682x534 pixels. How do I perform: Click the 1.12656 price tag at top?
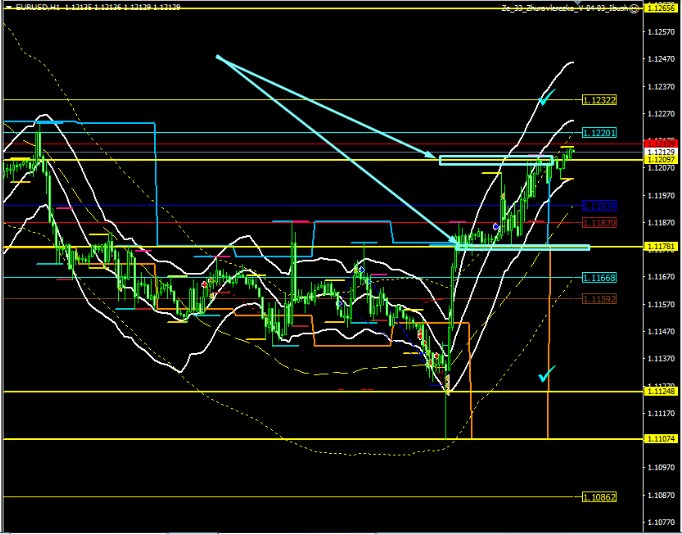click(660, 8)
